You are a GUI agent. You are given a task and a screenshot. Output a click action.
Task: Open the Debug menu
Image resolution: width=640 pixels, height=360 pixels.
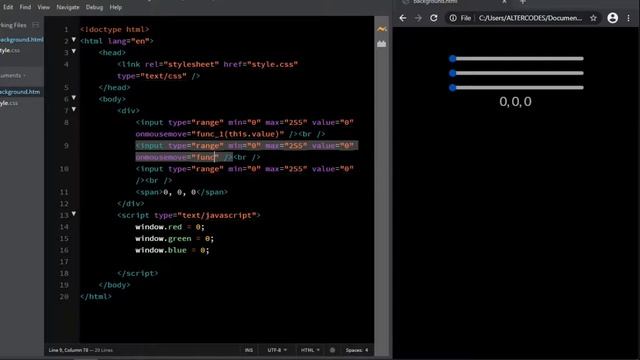point(94,7)
